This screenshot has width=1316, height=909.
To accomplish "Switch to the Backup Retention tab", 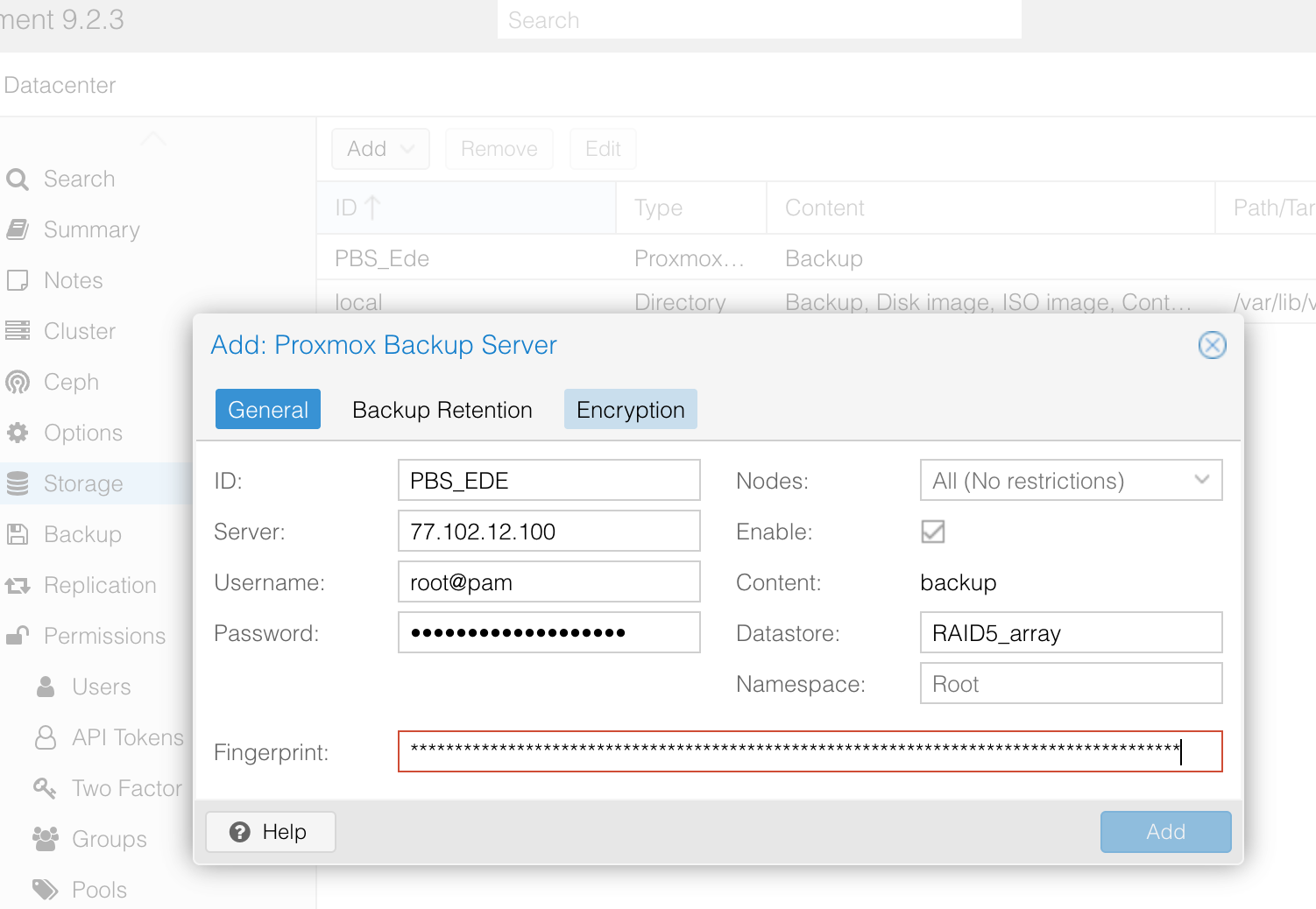I will (x=442, y=410).
